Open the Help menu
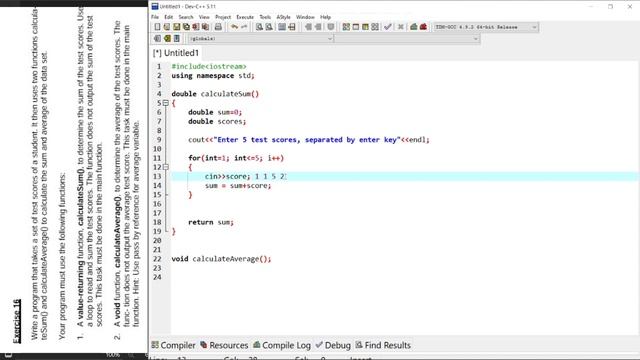 pyautogui.click(x=325, y=17)
